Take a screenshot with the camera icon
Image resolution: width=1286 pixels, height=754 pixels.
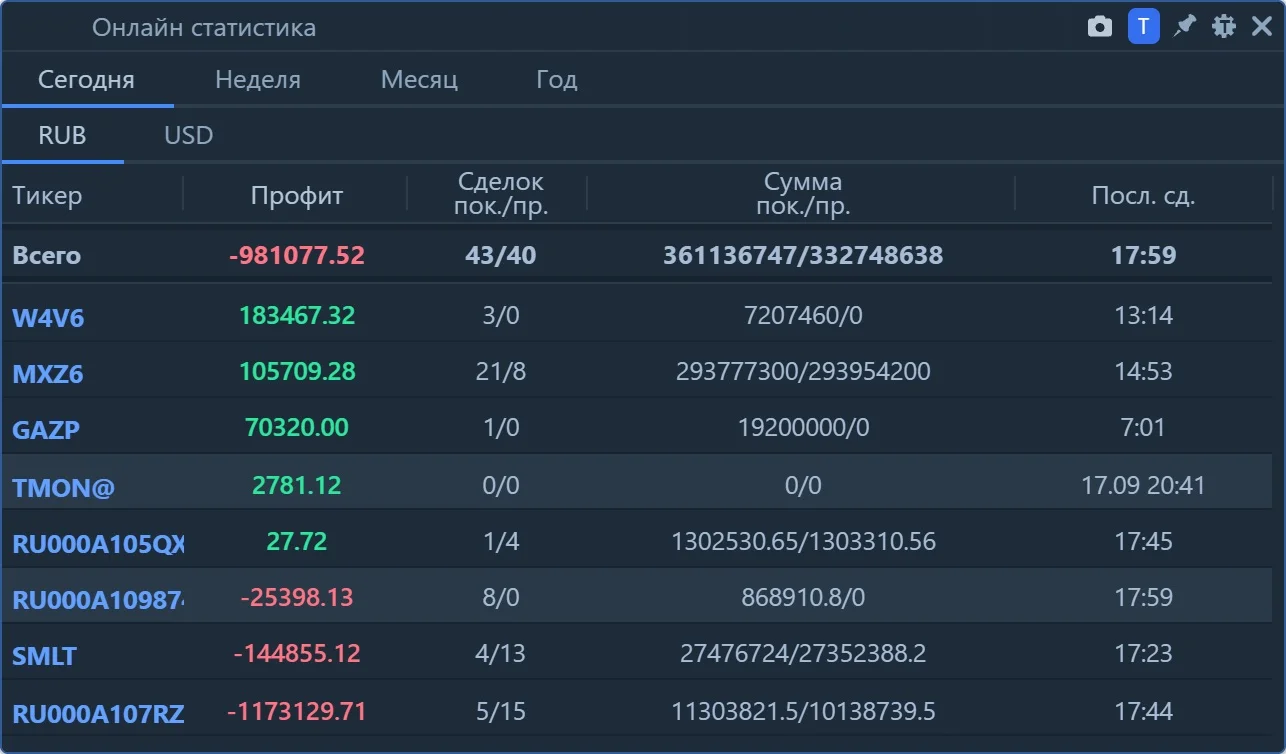(x=1100, y=27)
